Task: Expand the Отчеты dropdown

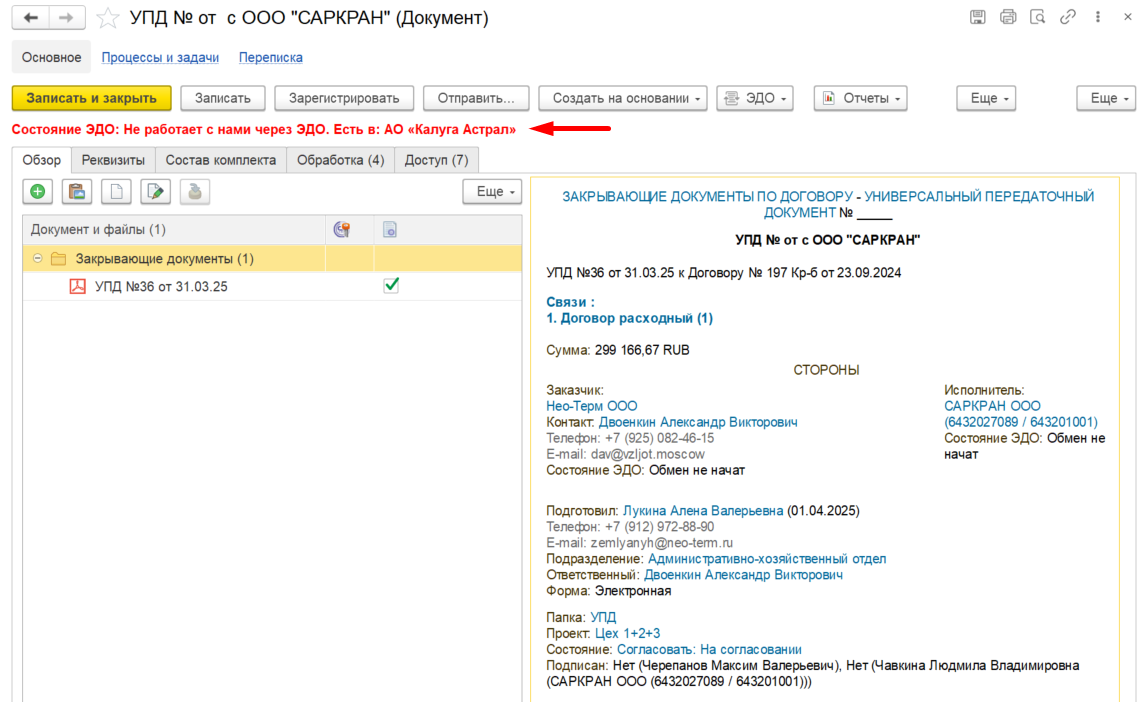Action: [x=861, y=98]
